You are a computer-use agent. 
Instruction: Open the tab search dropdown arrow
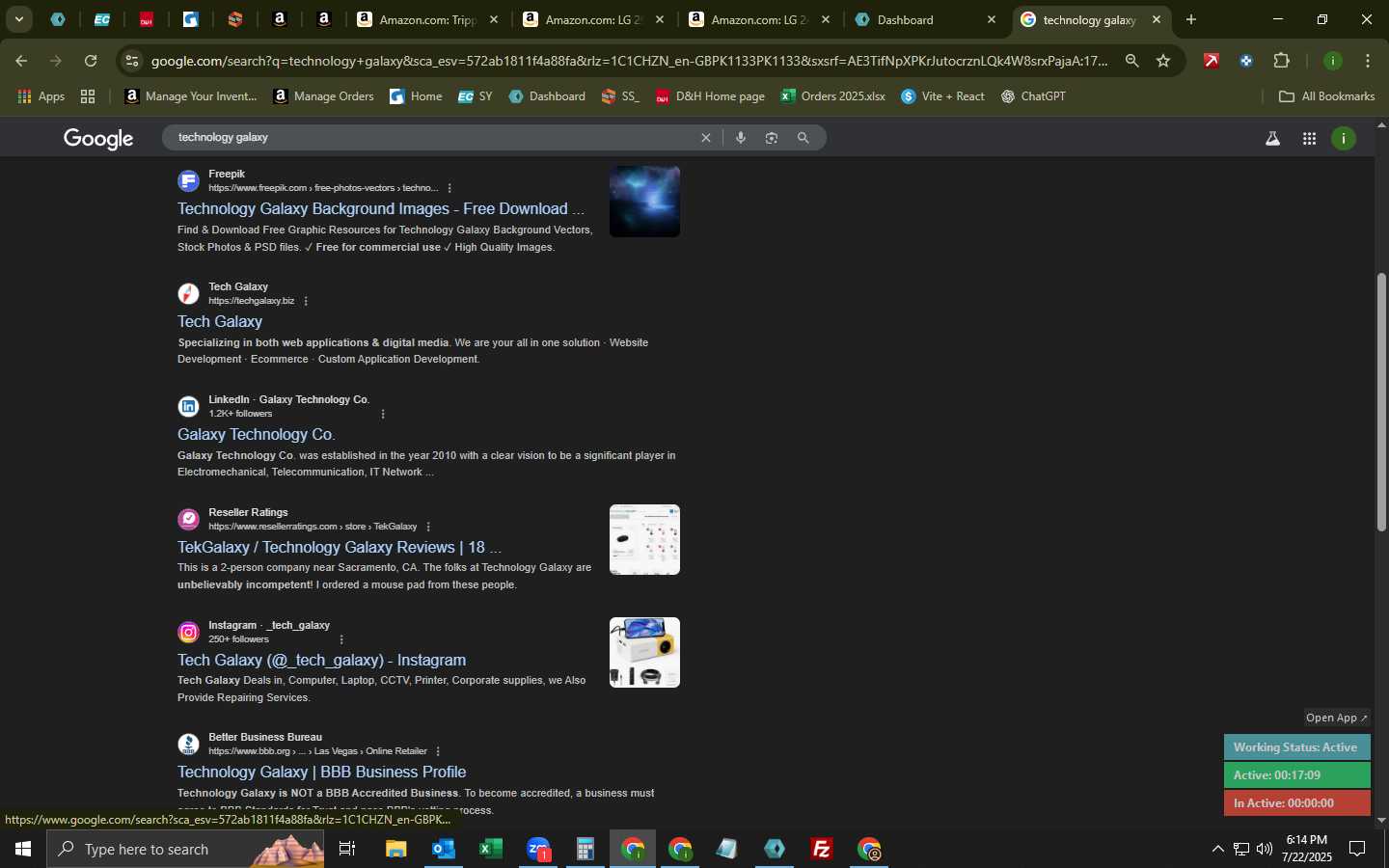tap(18, 19)
